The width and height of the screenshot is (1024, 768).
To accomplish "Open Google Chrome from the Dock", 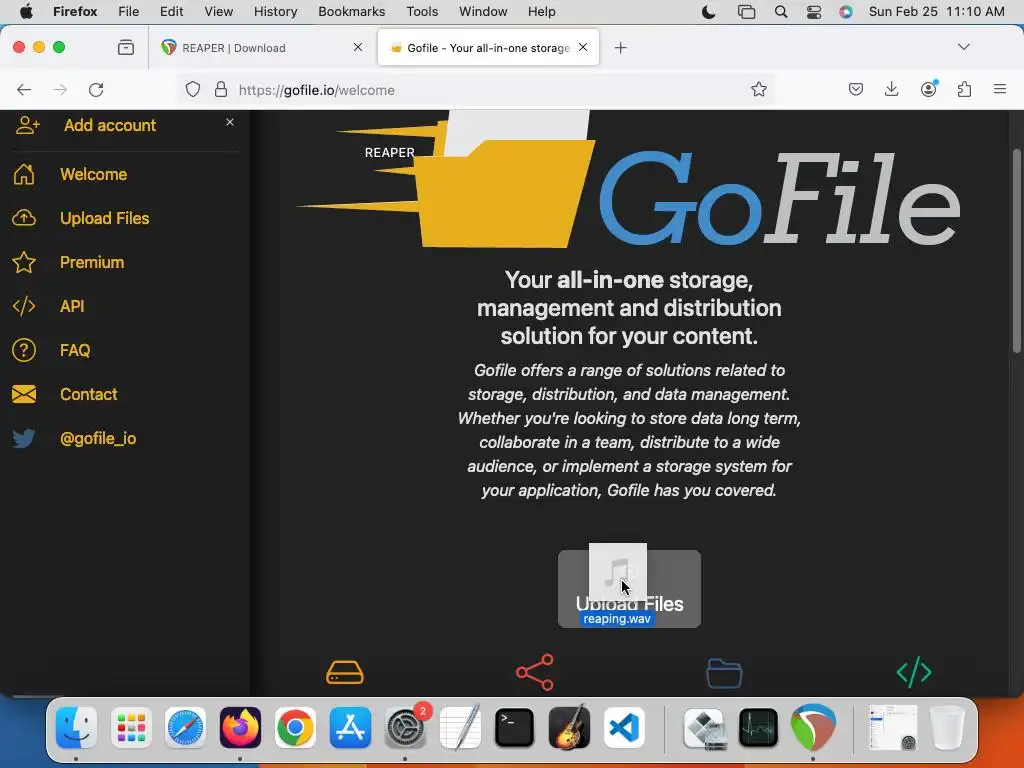I will pos(295,728).
